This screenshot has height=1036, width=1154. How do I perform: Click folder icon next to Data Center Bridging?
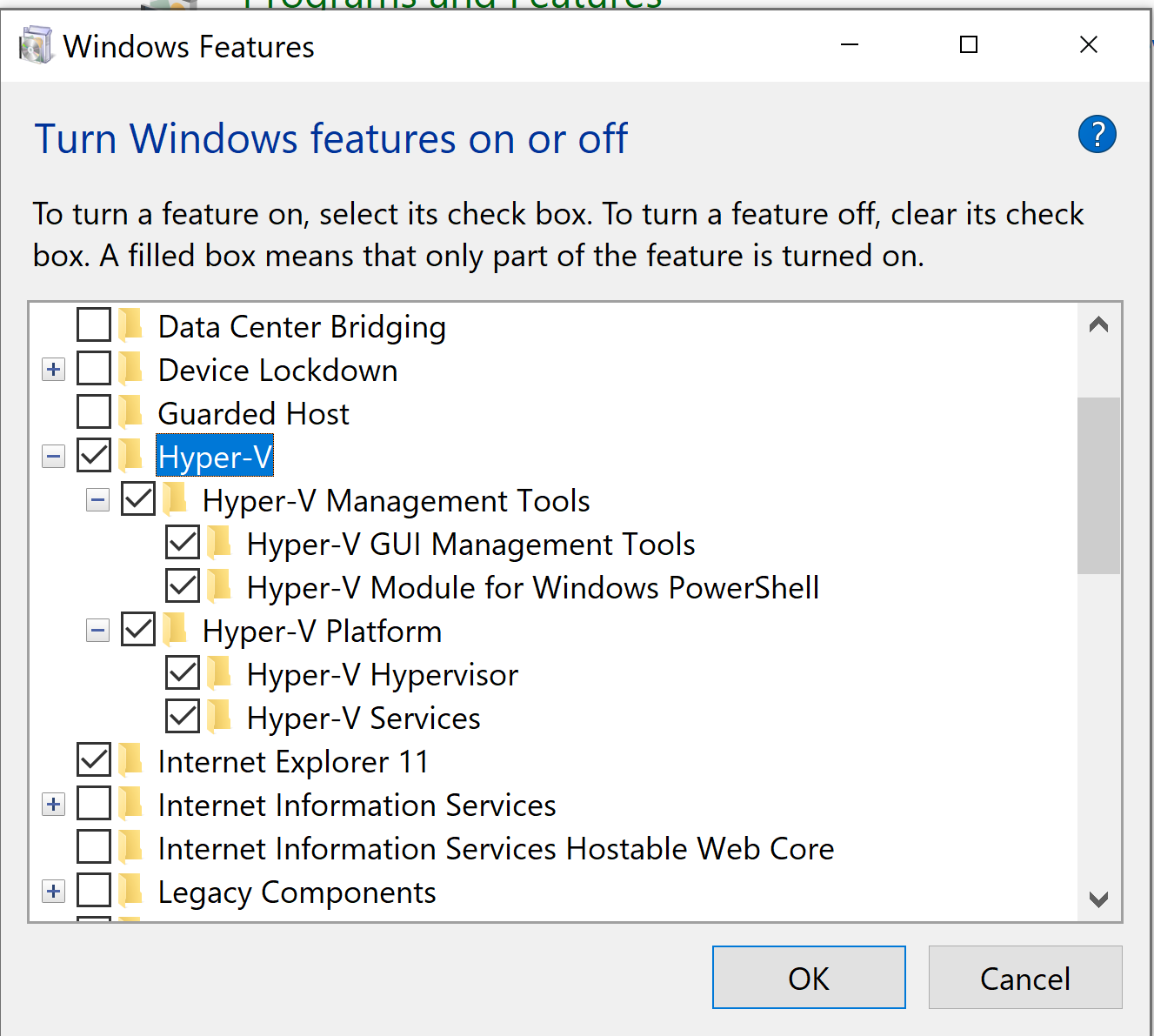coord(131,325)
